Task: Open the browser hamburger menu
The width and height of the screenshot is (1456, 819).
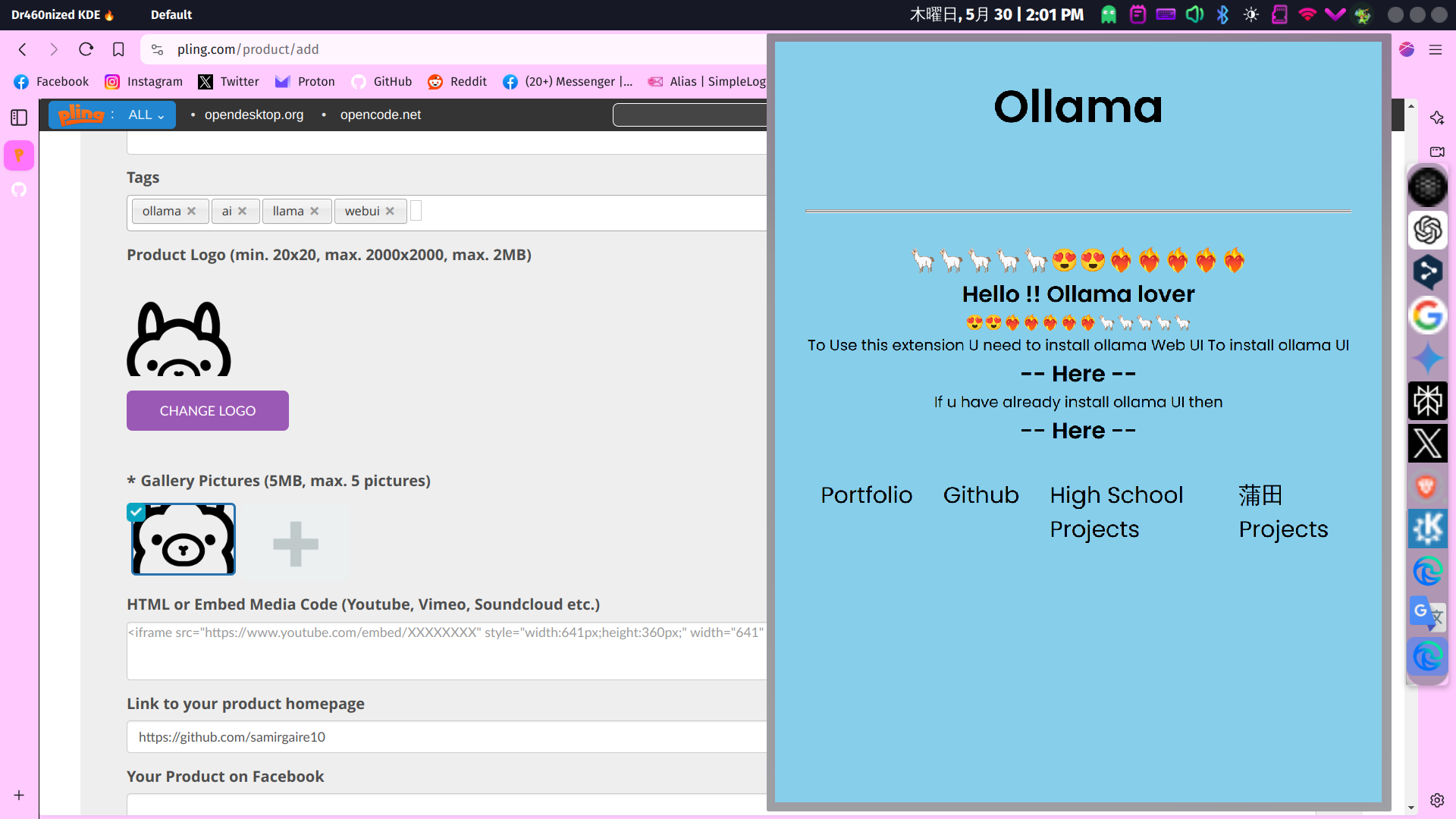Action: 1436,49
